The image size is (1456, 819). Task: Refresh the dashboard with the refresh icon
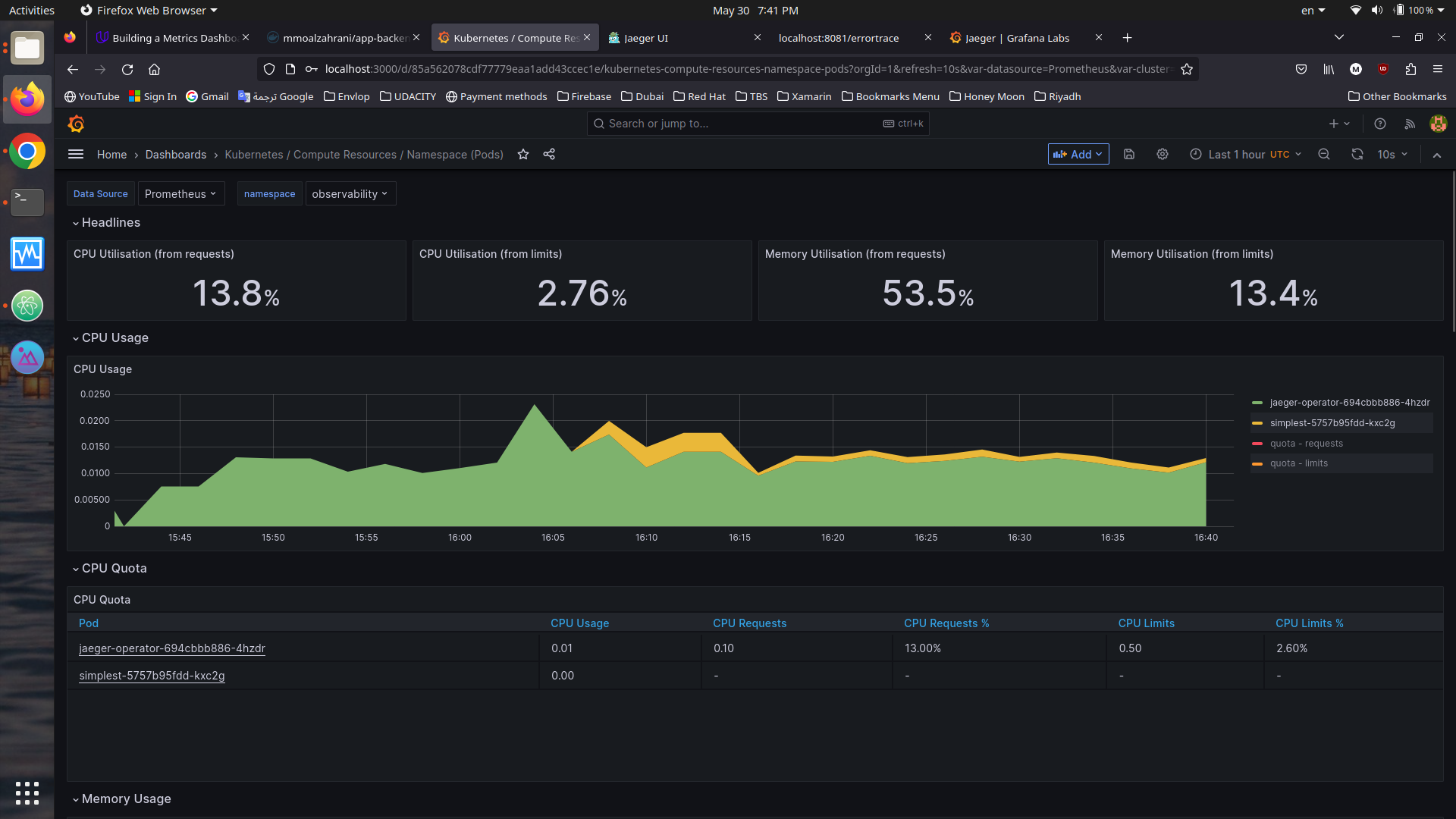click(x=1357, y=154)
